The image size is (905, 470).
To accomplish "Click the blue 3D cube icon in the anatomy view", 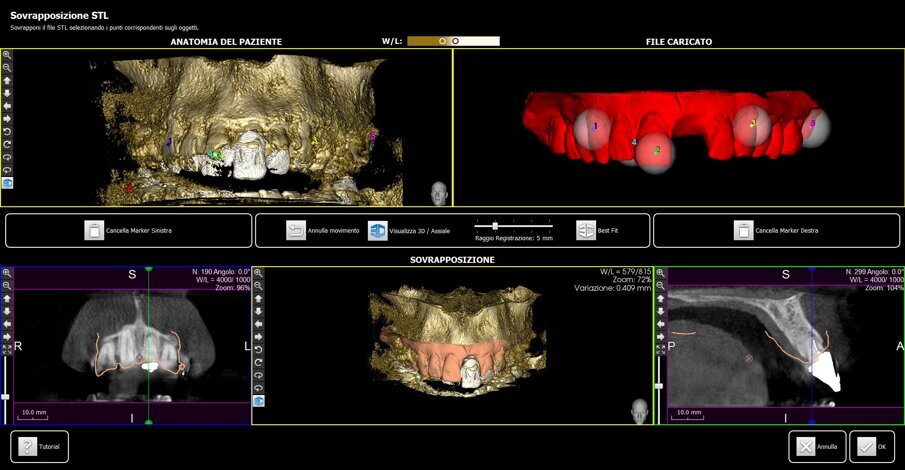I will [x=7, y=183].
